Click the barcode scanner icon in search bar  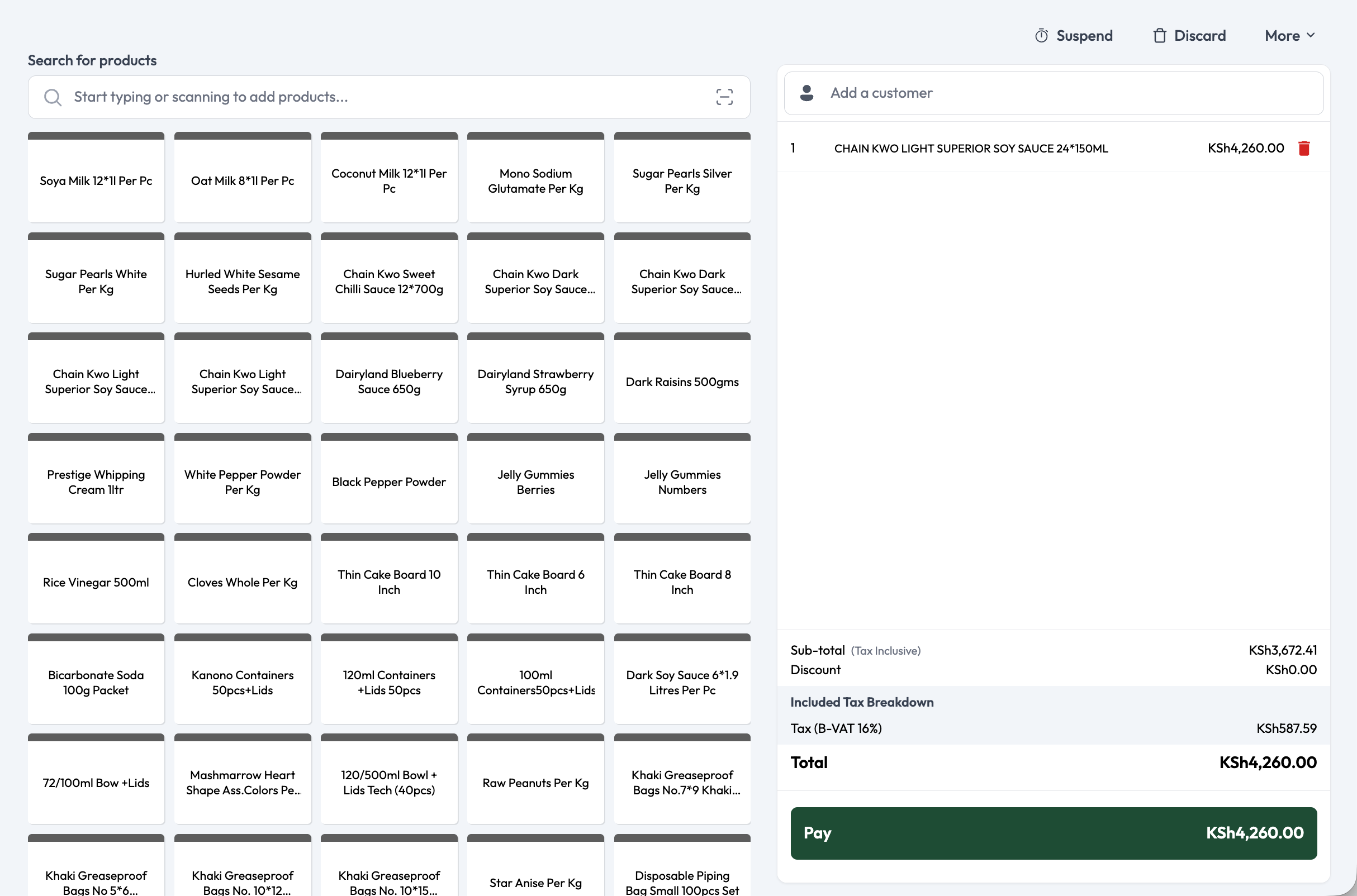[x=724, y=97]
